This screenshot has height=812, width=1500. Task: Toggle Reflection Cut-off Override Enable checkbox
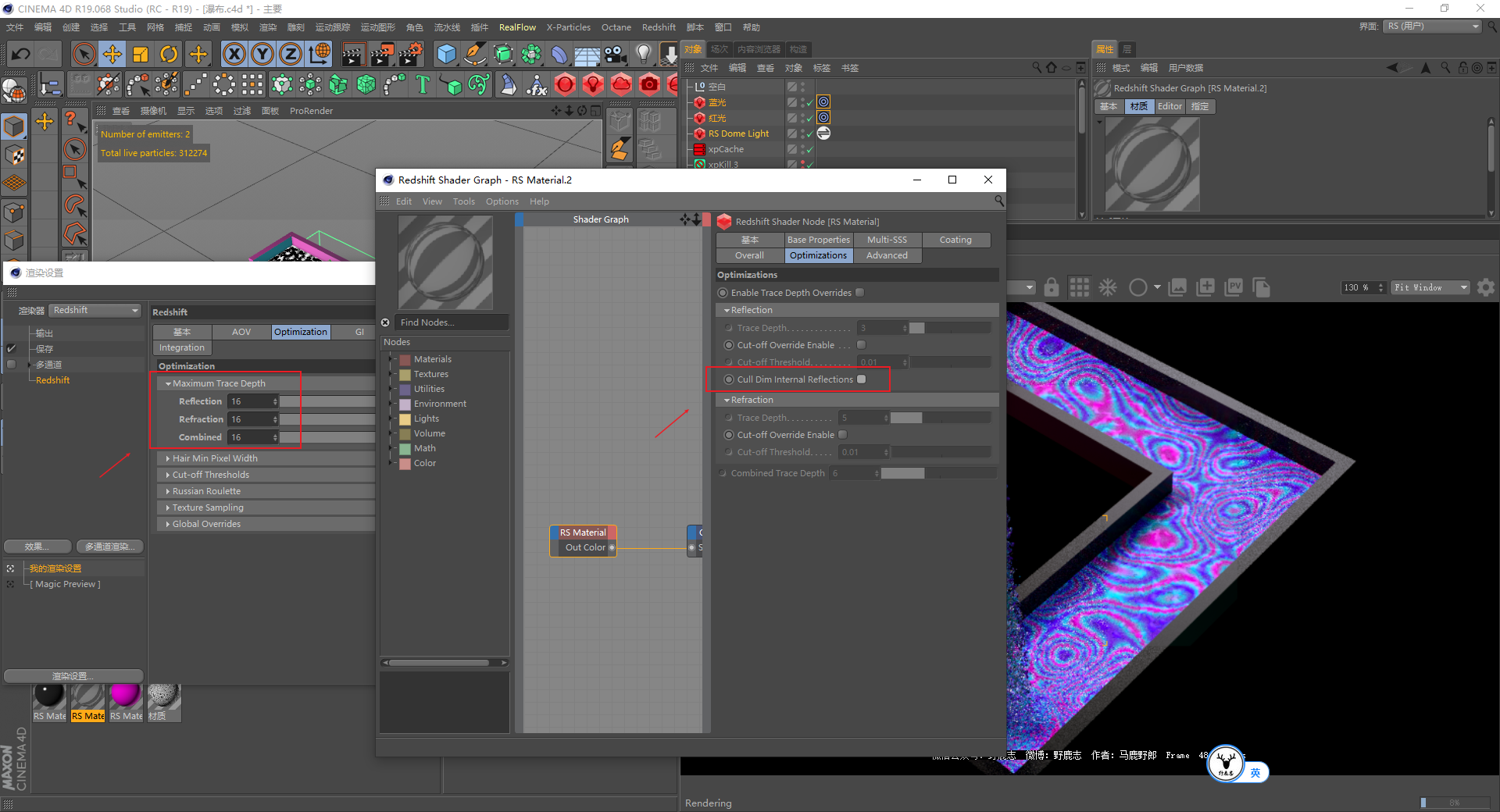861,345
